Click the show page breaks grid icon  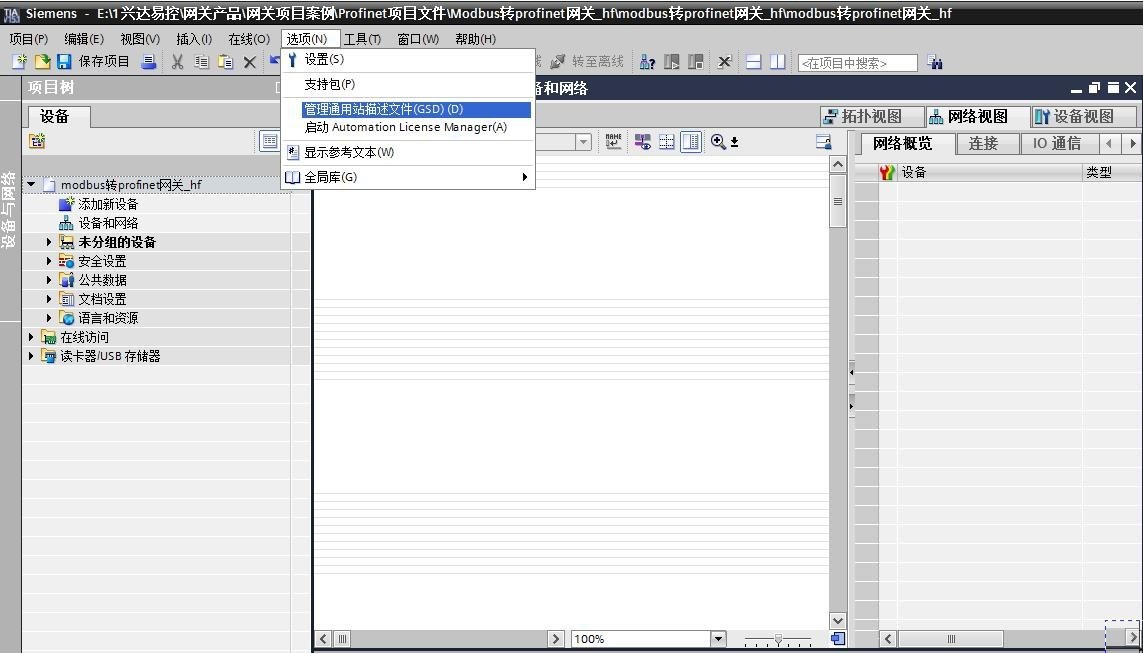click(x=666, y=142)
